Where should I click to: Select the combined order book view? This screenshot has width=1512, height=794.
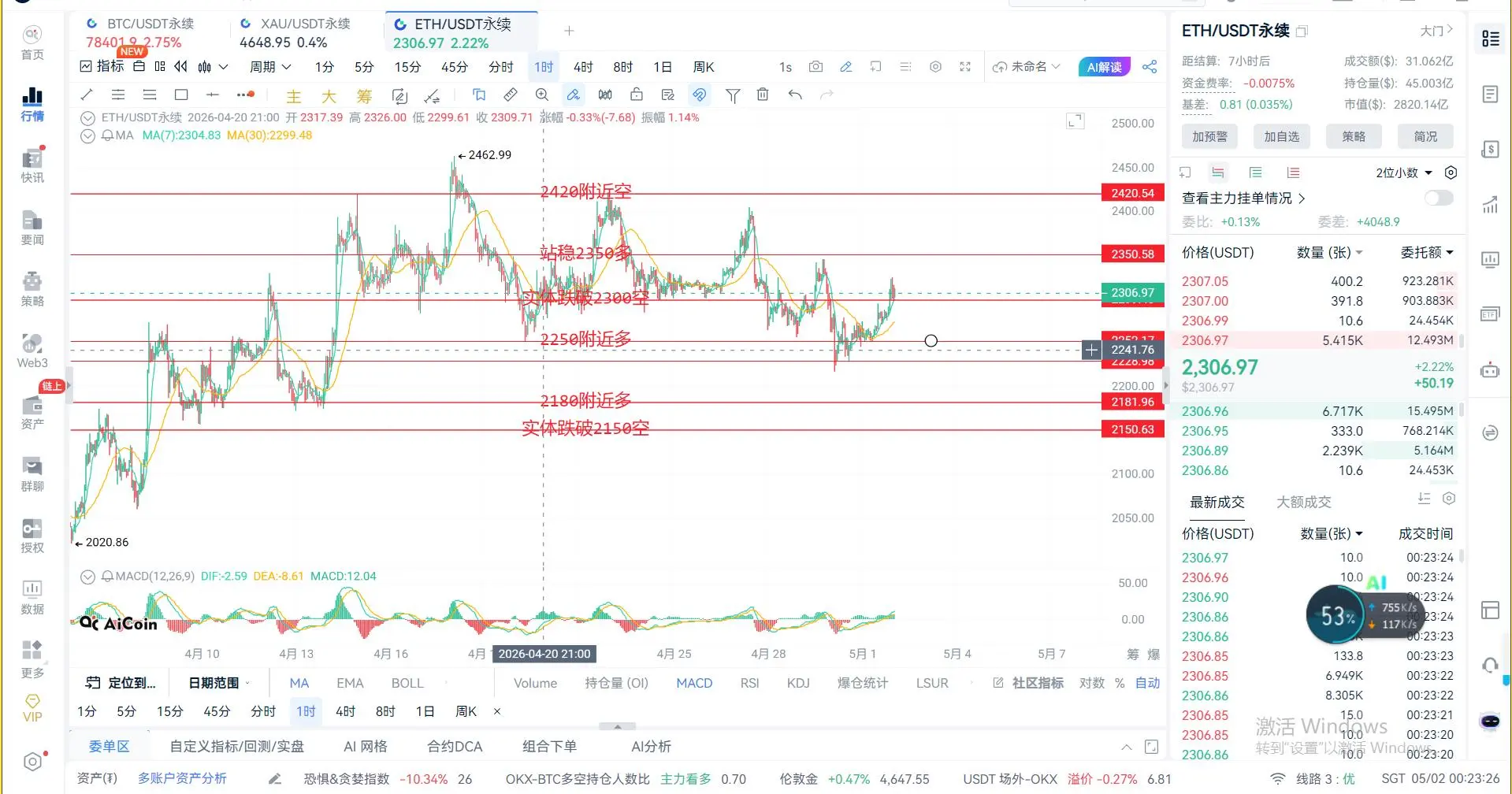[1218, 173]
